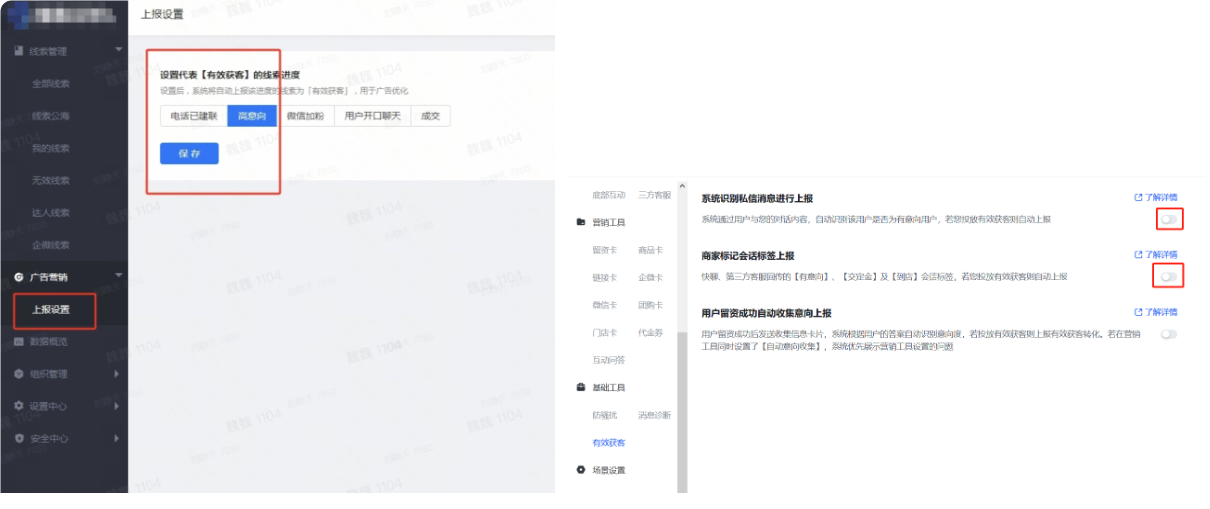
Task: Click the external-link icon beside 商家标记会话标签上报
Action: pos(1138,255)
